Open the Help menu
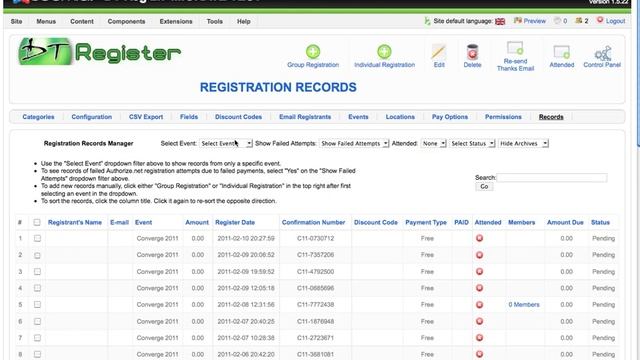The width and height of the screenshot is (640, 360). (x=243, y=22)
